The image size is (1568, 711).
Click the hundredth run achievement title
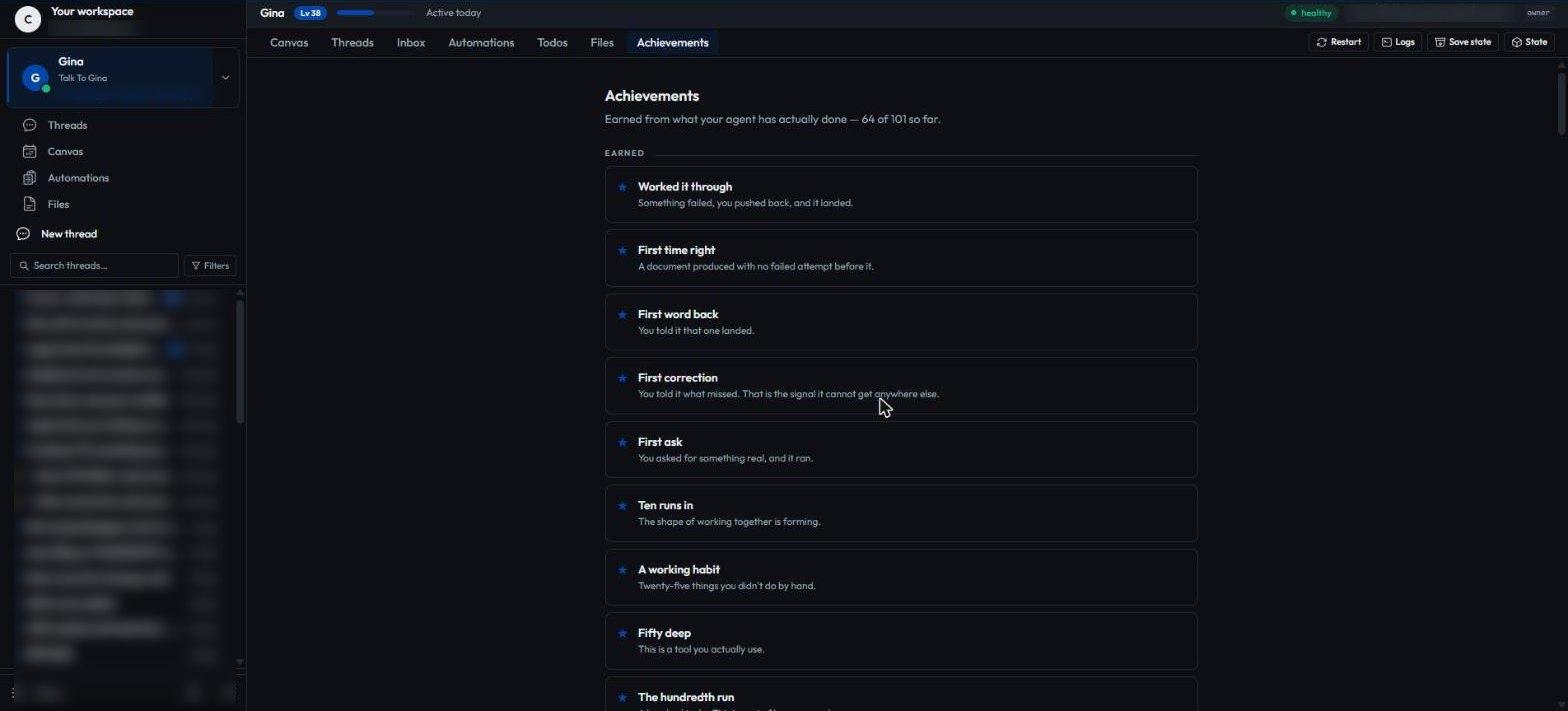[686, 697]
